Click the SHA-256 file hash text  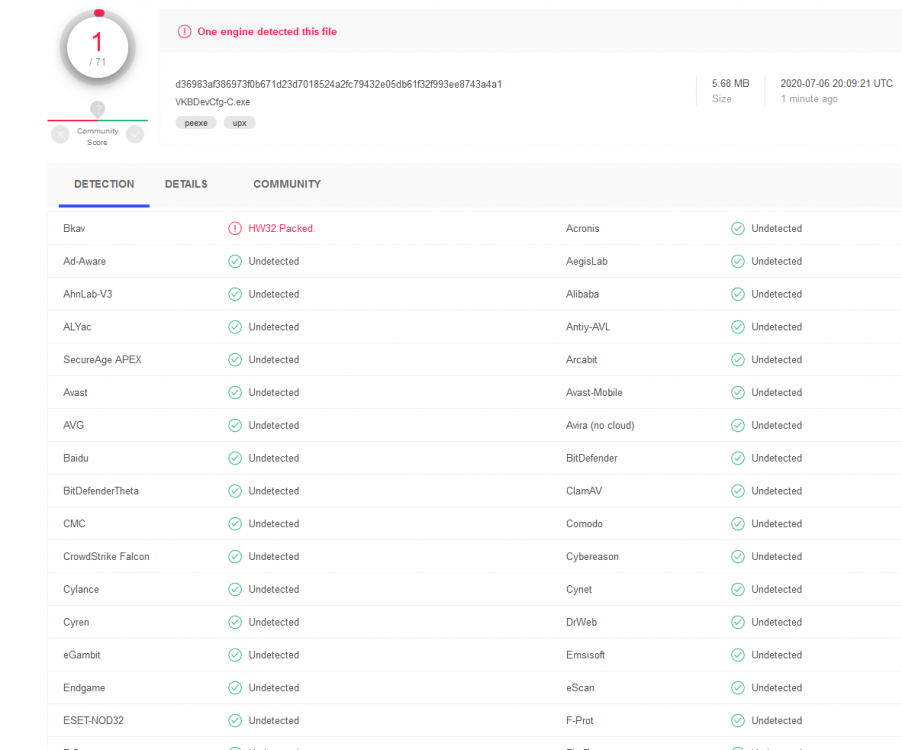pos(338,84)
